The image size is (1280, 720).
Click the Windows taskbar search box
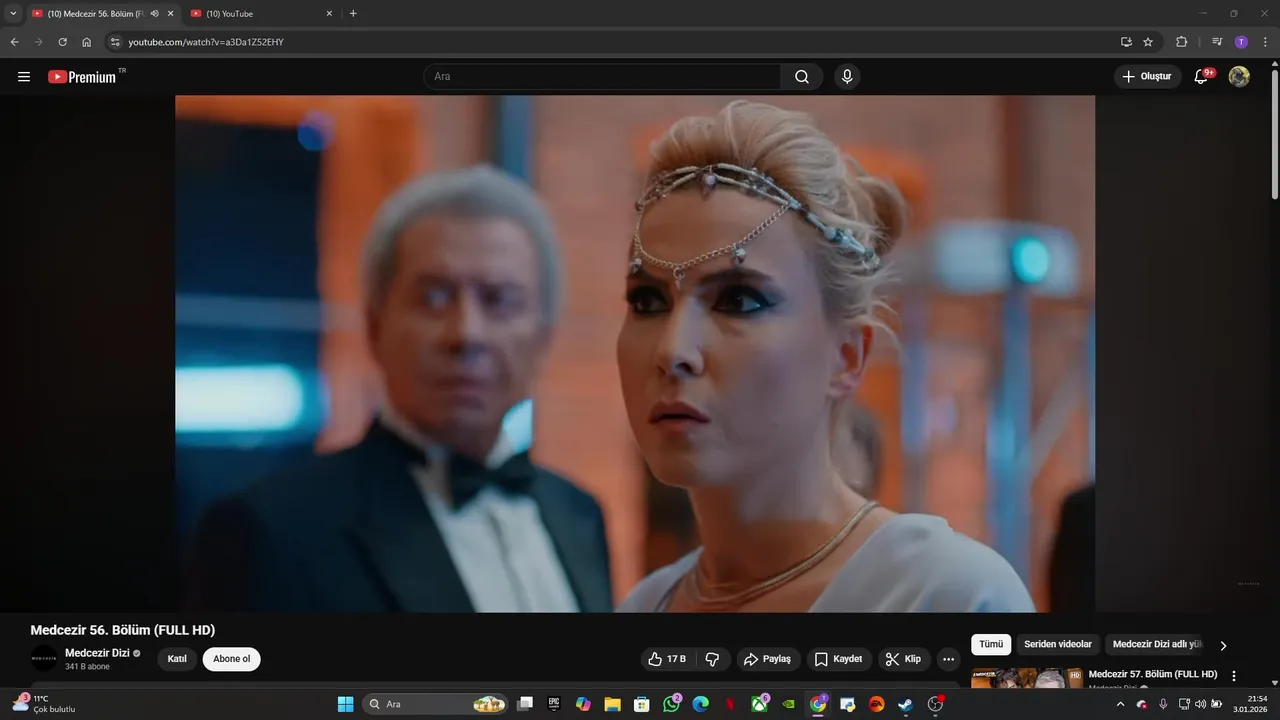(x=434, y=704)
